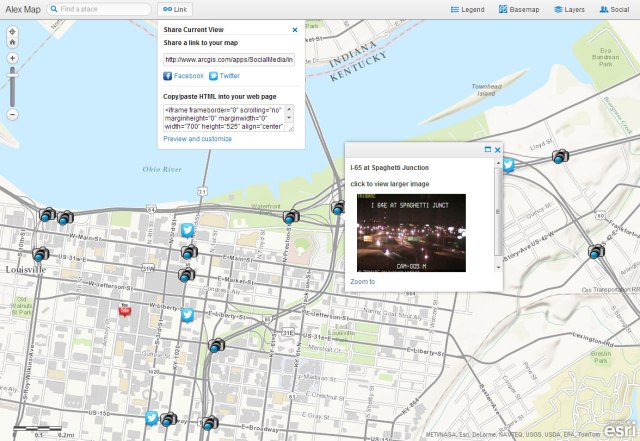Click the Home extent button
The width and height of the screenshot is (640, 441).
(x=12, y=42)
